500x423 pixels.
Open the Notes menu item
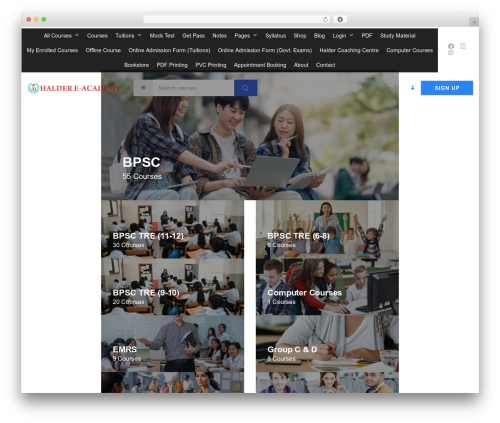point(219,36)
